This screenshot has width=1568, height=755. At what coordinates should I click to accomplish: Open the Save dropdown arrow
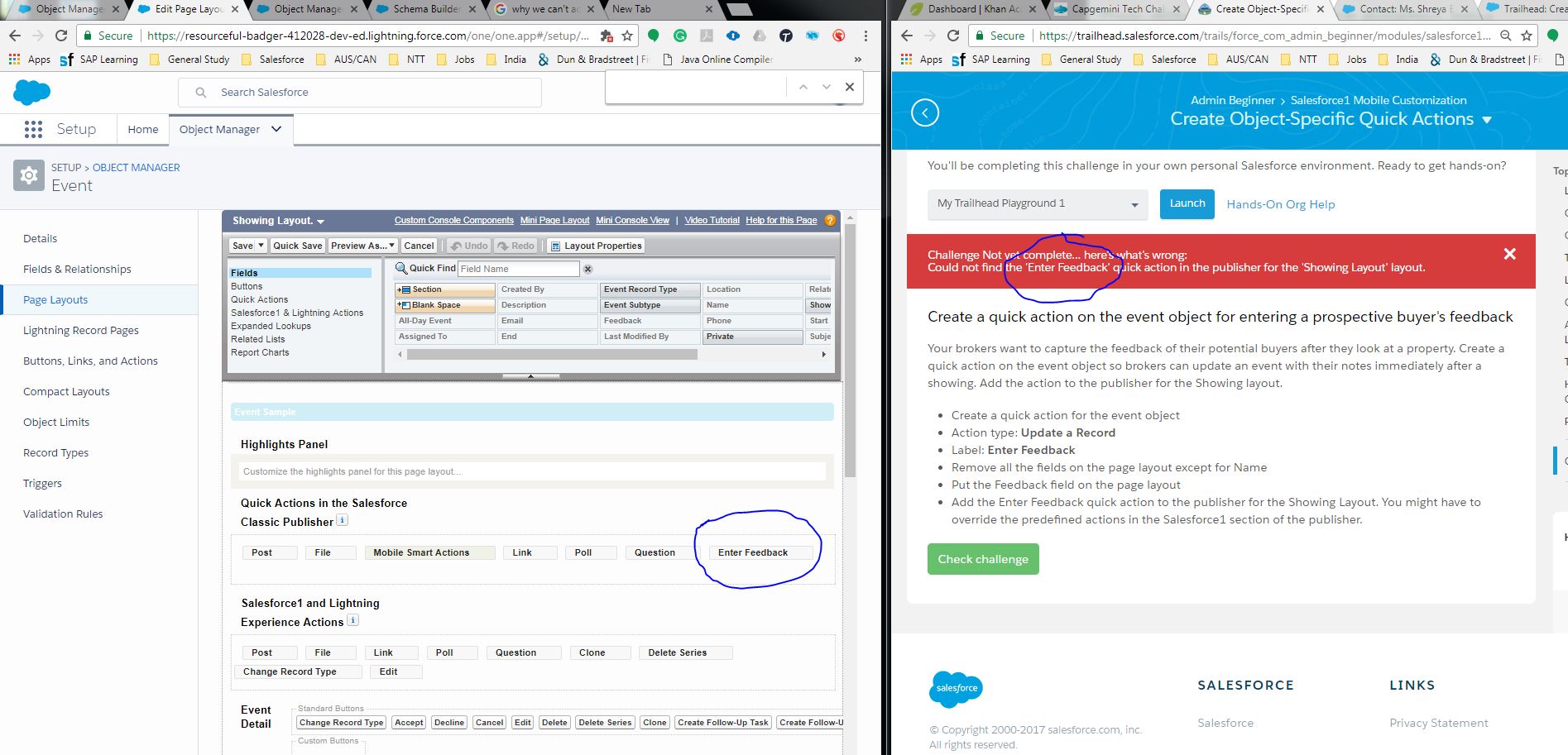pos(261,246)
